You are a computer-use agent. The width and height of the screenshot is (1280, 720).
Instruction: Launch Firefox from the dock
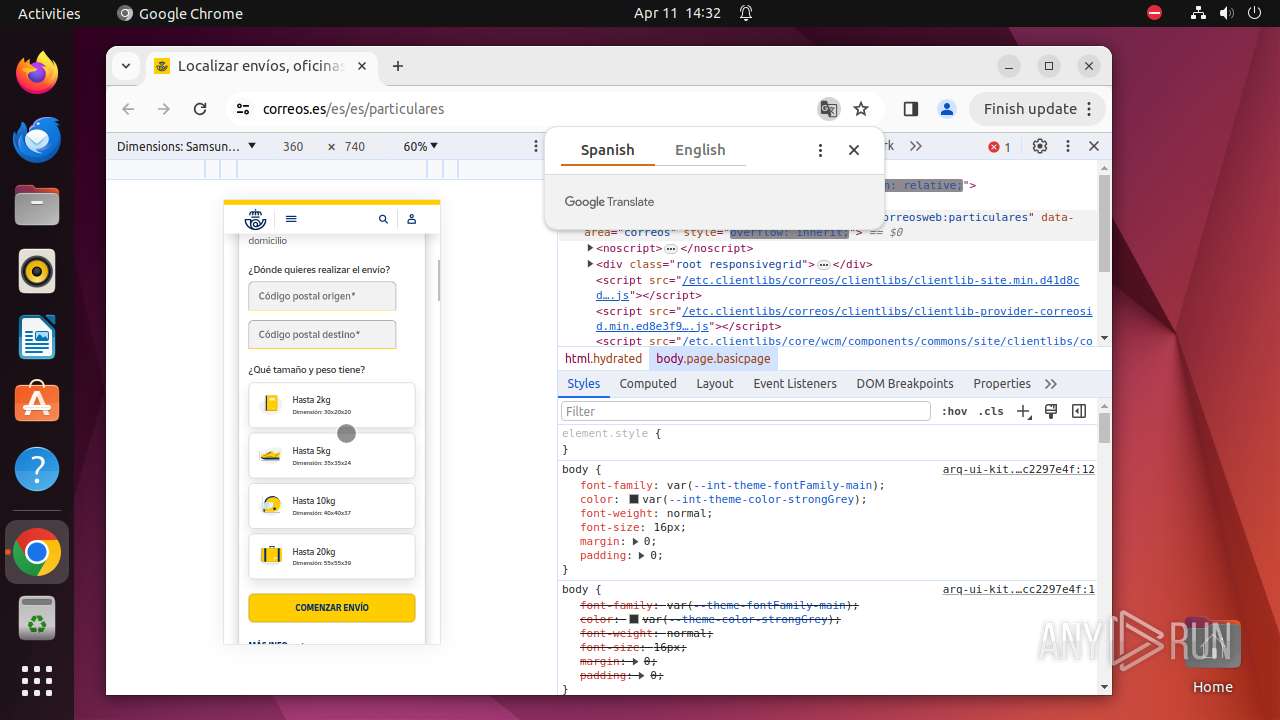tap(37, 73)
